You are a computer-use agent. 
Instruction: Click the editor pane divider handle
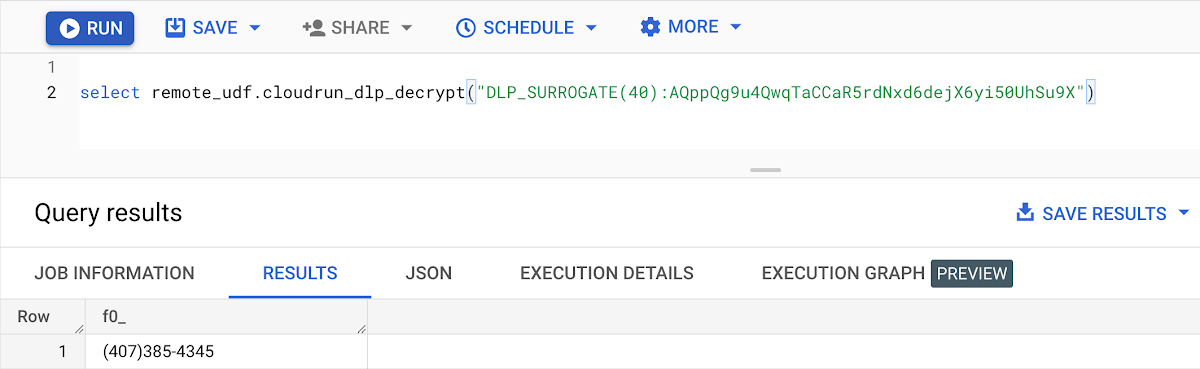765,170
